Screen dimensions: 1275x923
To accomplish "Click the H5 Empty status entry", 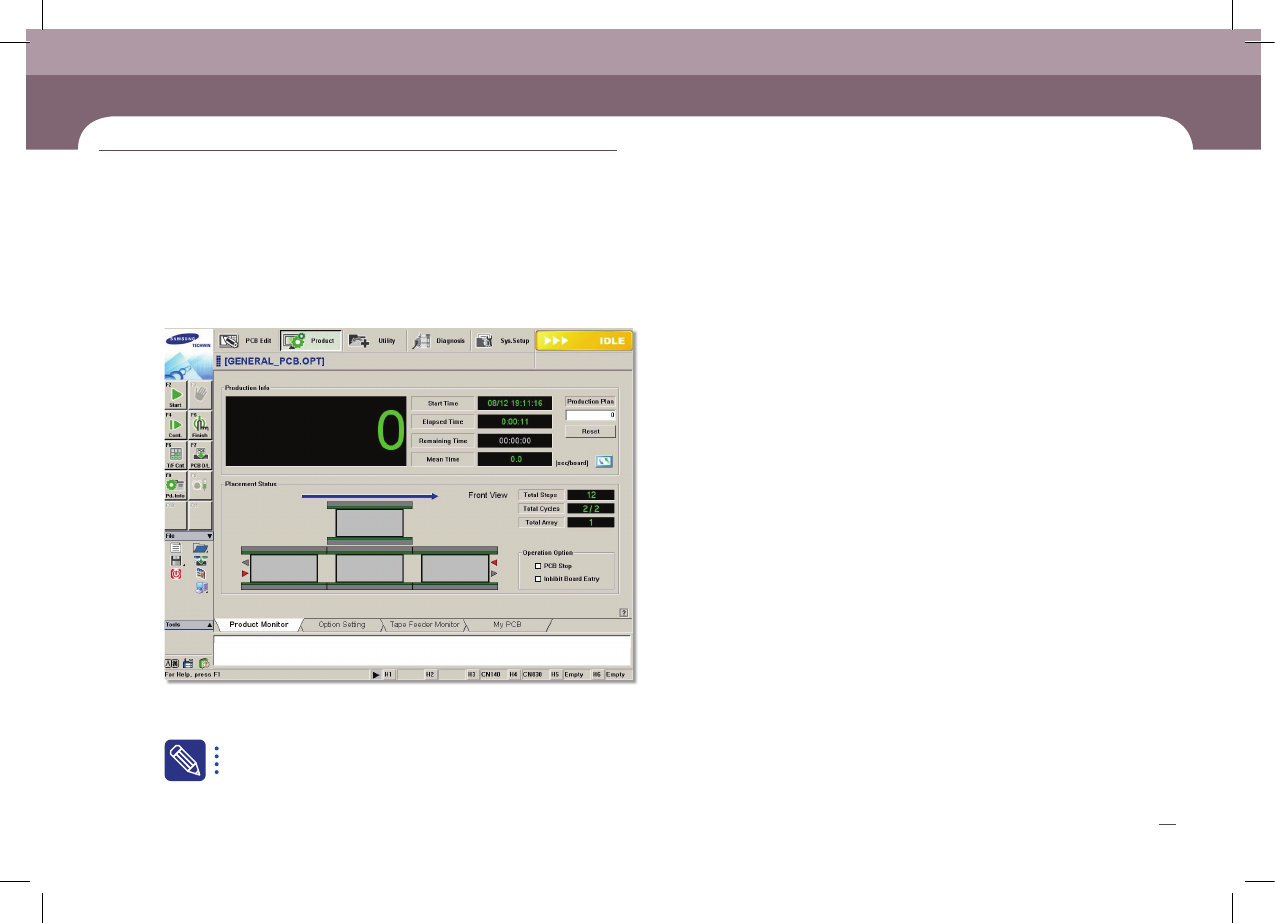I will click(567, 675).
